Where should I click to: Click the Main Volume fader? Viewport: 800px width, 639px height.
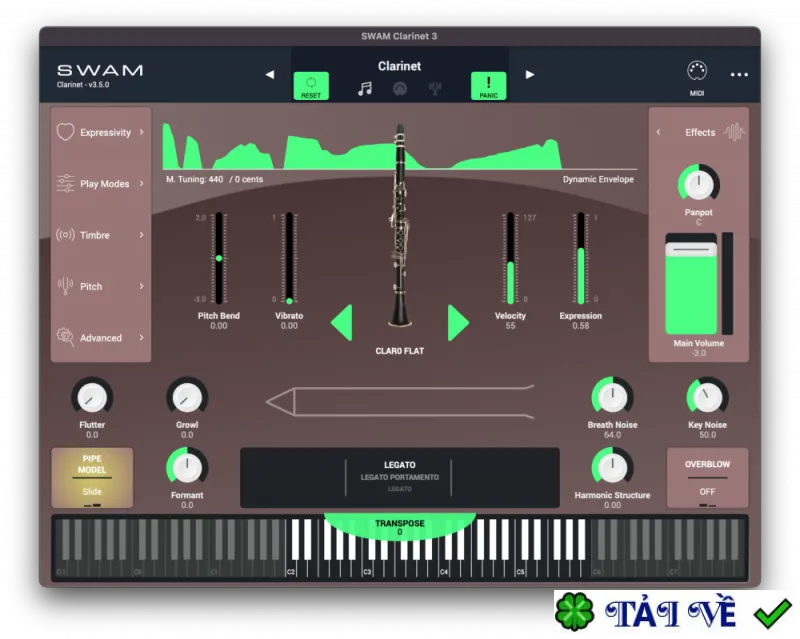[691, 284]
